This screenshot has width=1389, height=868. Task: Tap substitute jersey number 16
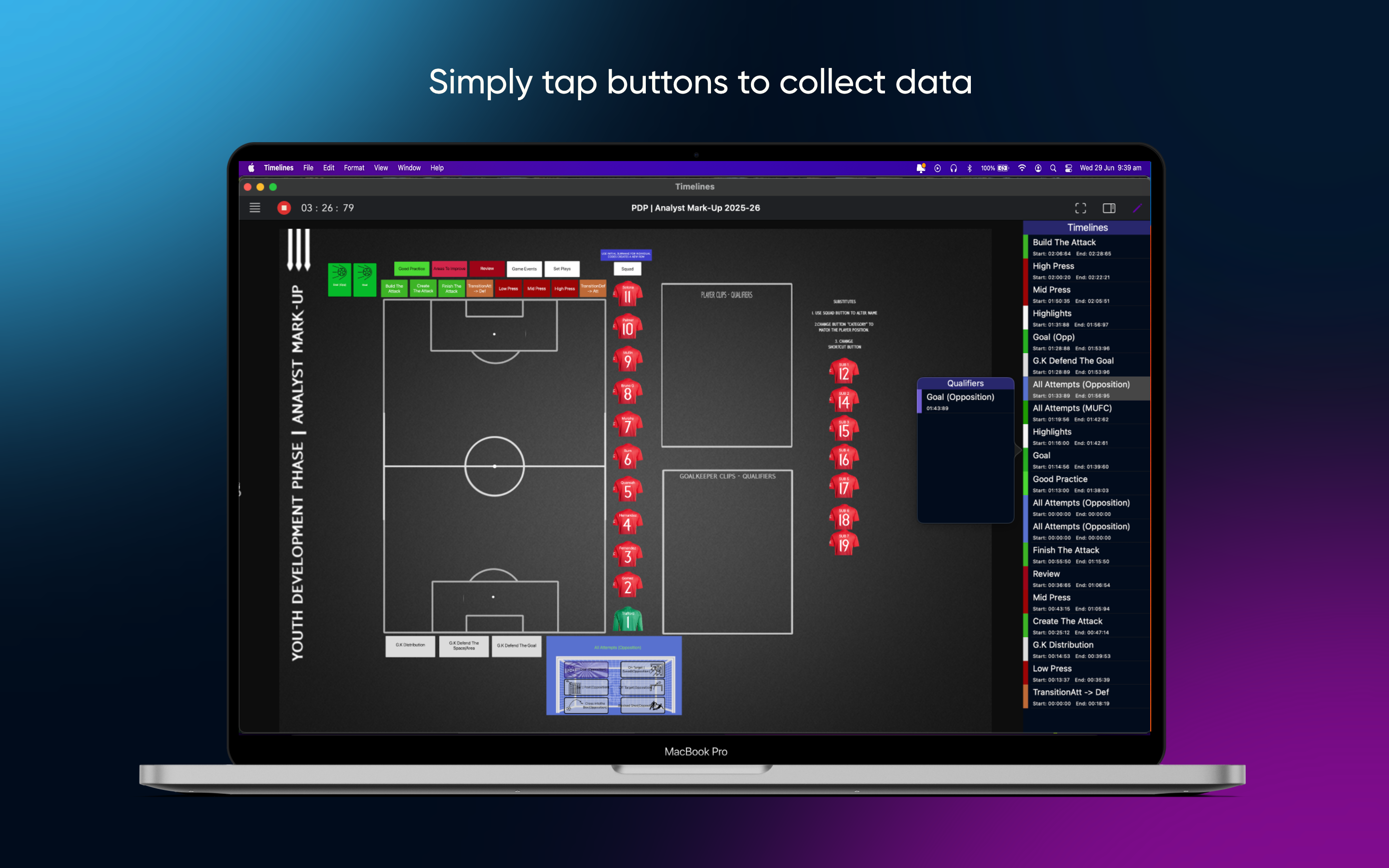click(844, 458)
